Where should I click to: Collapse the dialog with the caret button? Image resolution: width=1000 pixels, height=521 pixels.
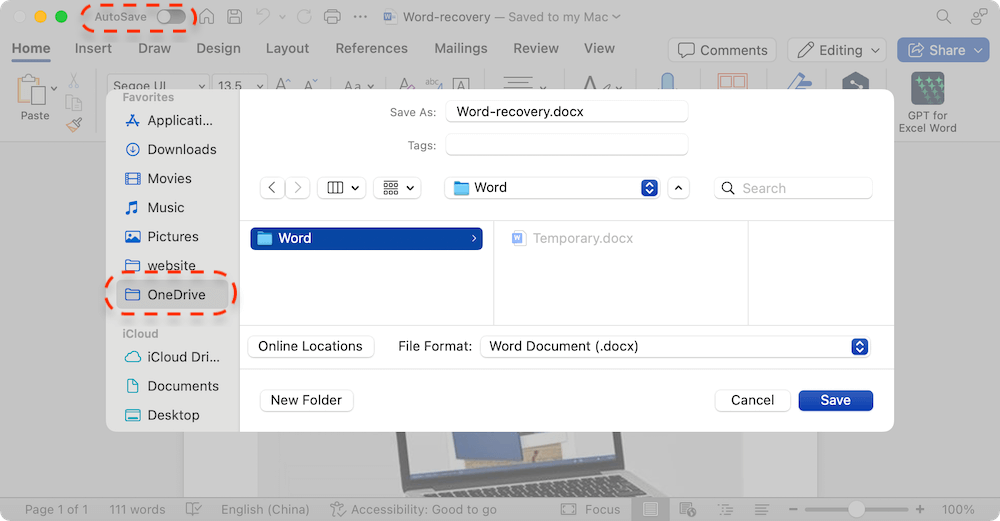click(x=678, y=187)
